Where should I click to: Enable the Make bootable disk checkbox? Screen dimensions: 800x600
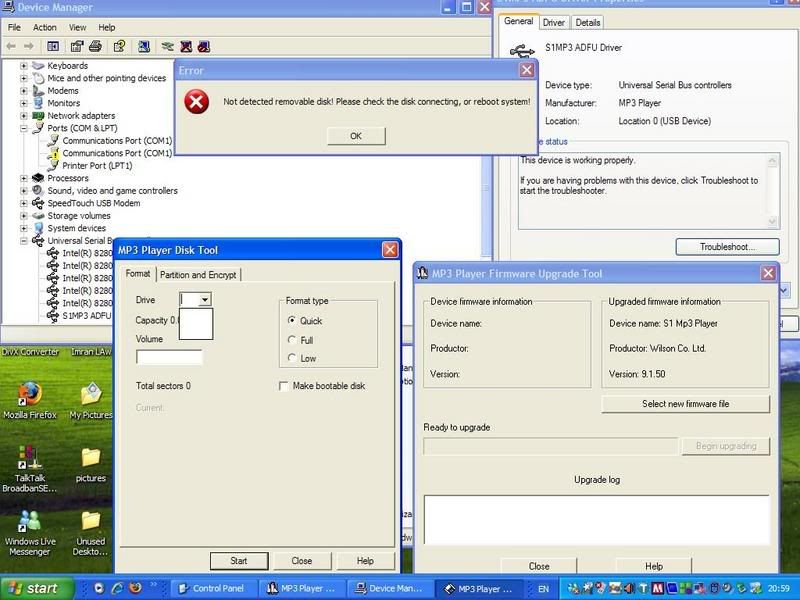(284, 386)
